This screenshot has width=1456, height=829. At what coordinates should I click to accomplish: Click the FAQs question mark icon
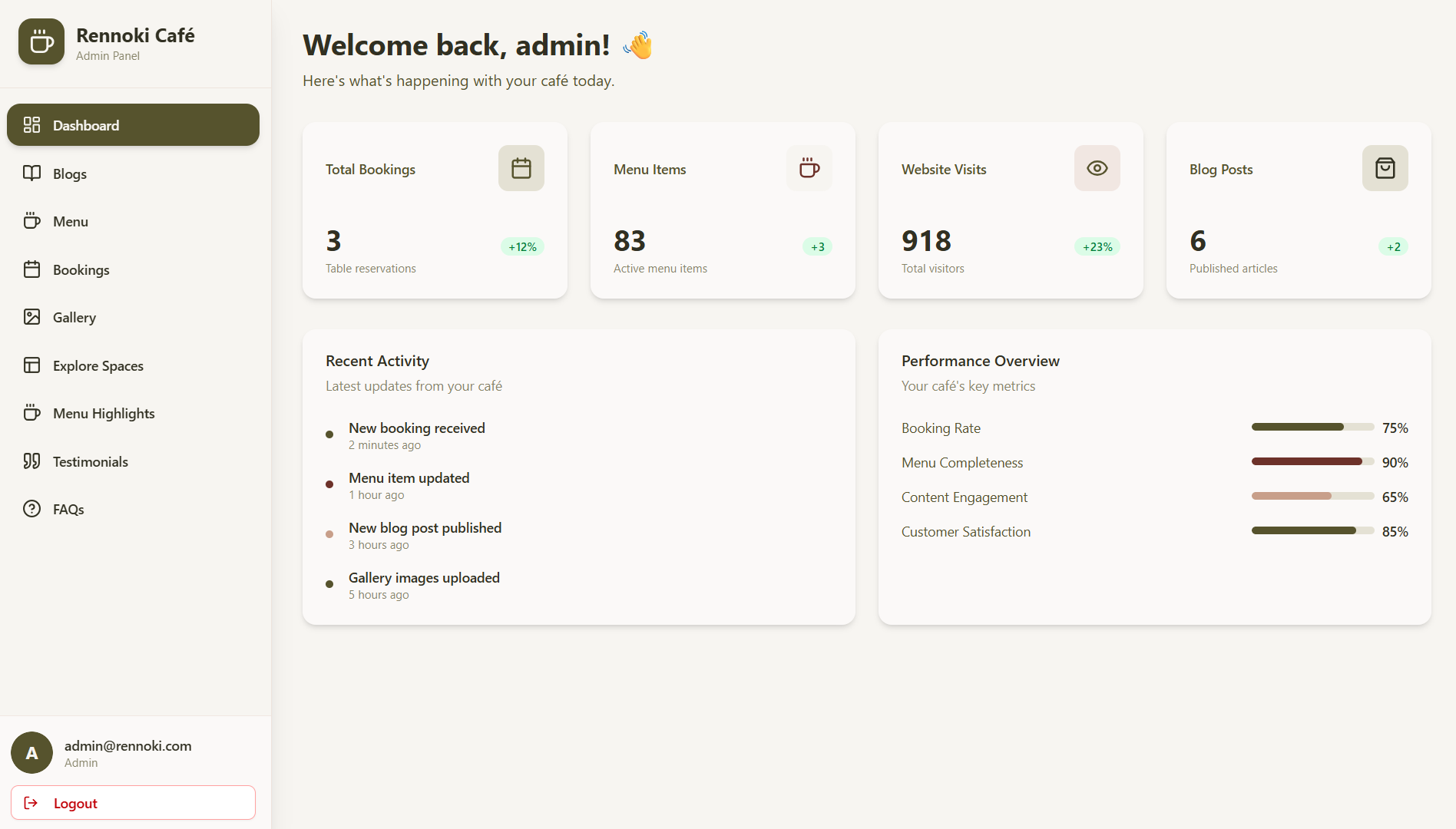[31, 509]
